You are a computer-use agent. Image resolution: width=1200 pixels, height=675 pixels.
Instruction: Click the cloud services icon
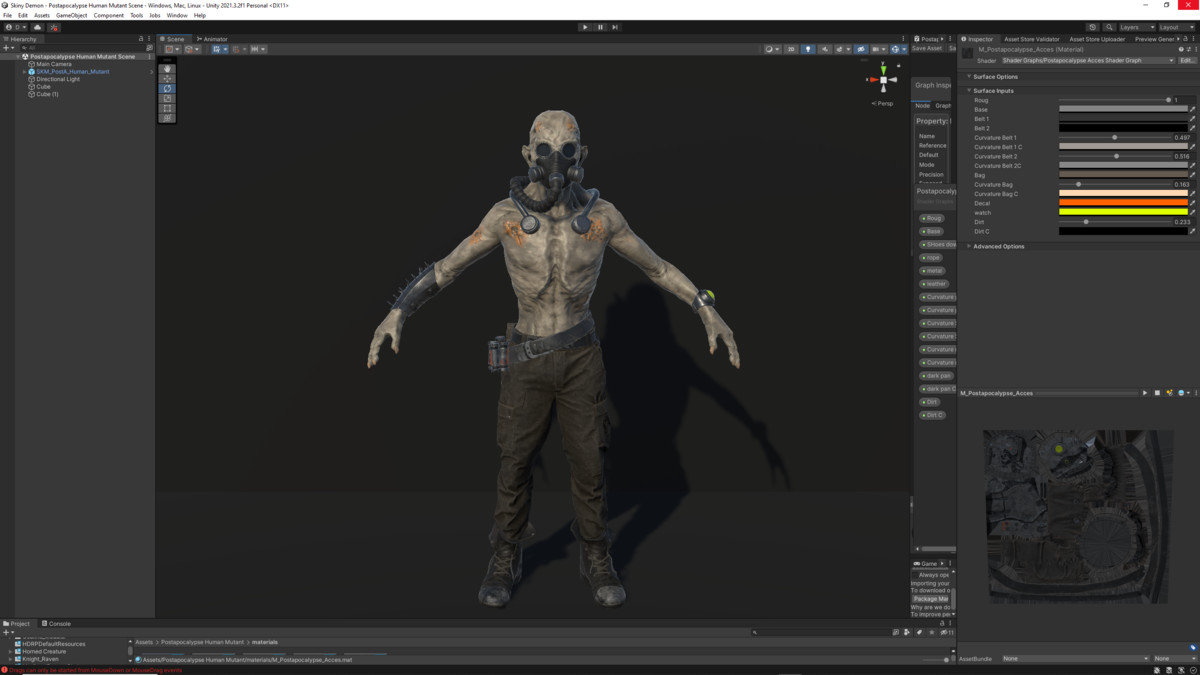click(38, 27)
